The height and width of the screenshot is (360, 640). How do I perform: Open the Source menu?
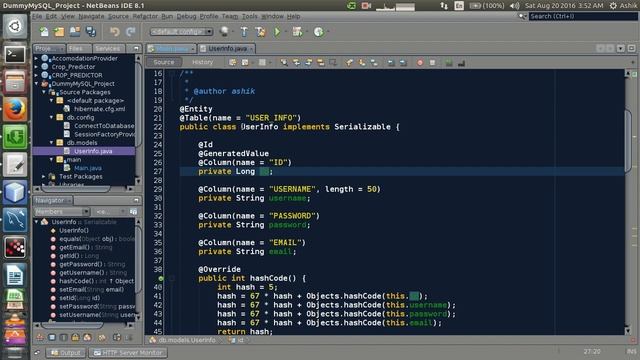coord(118,16)
